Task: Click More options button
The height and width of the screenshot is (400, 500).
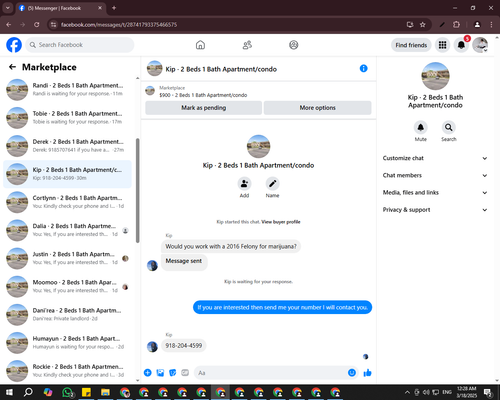Action: point(317,108)
